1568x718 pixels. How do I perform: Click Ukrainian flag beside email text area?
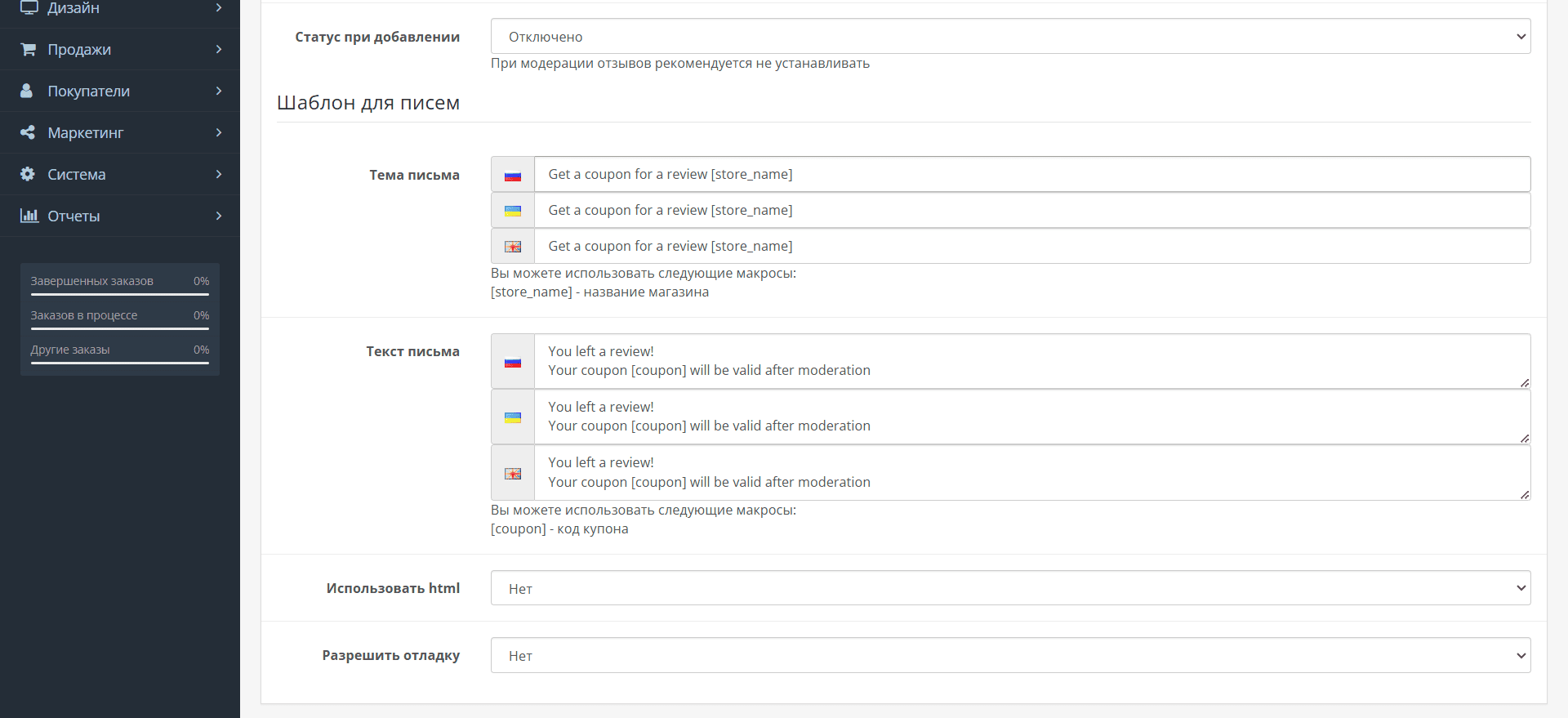pos(513,417)
